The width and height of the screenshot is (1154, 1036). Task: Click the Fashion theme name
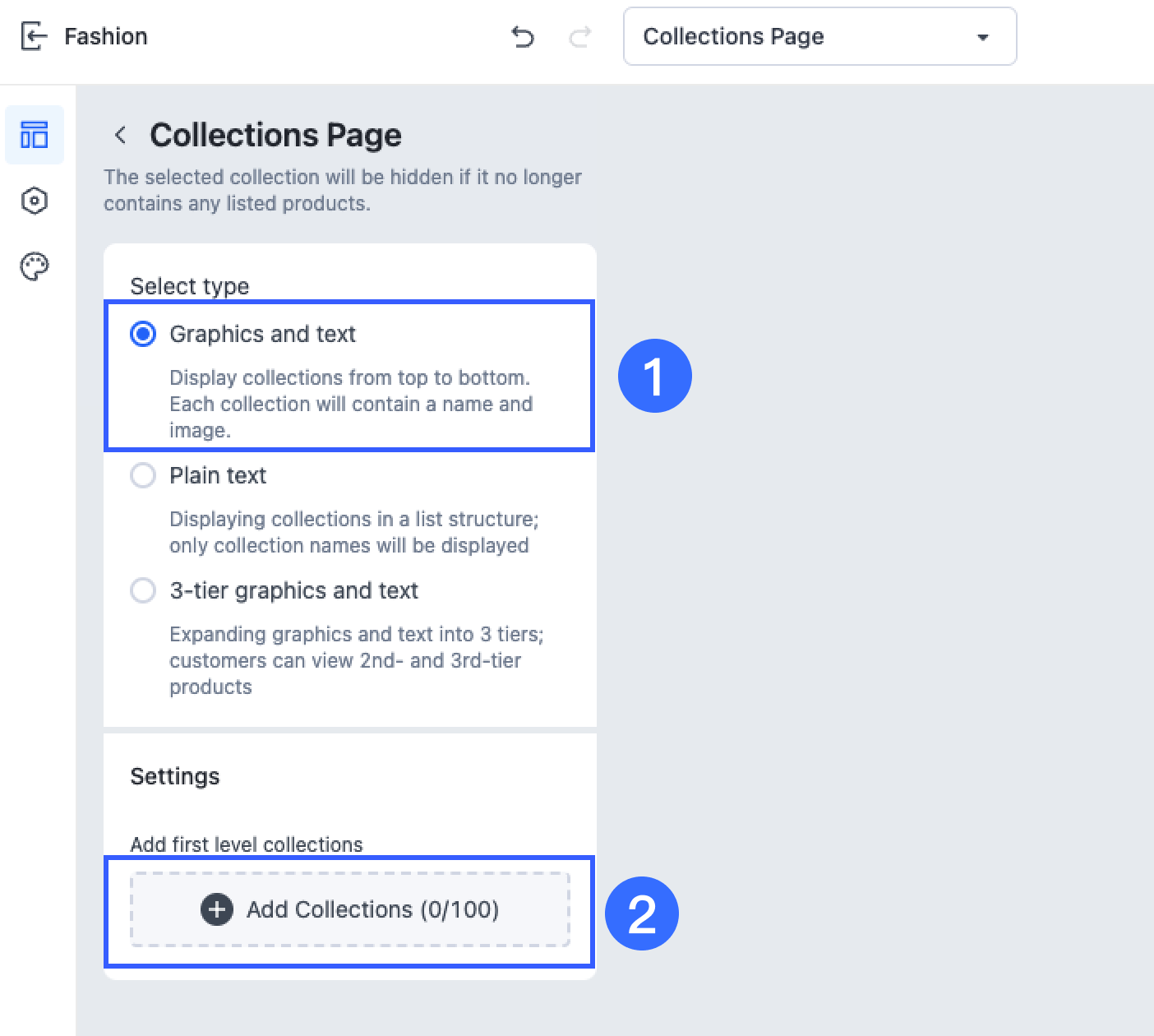[106, 36]
